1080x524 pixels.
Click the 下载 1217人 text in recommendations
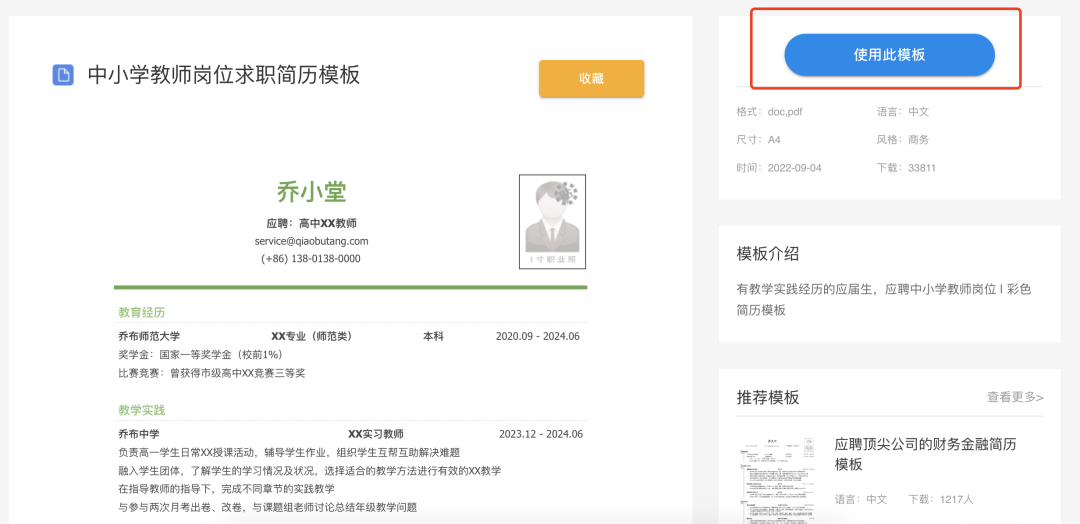940,499
